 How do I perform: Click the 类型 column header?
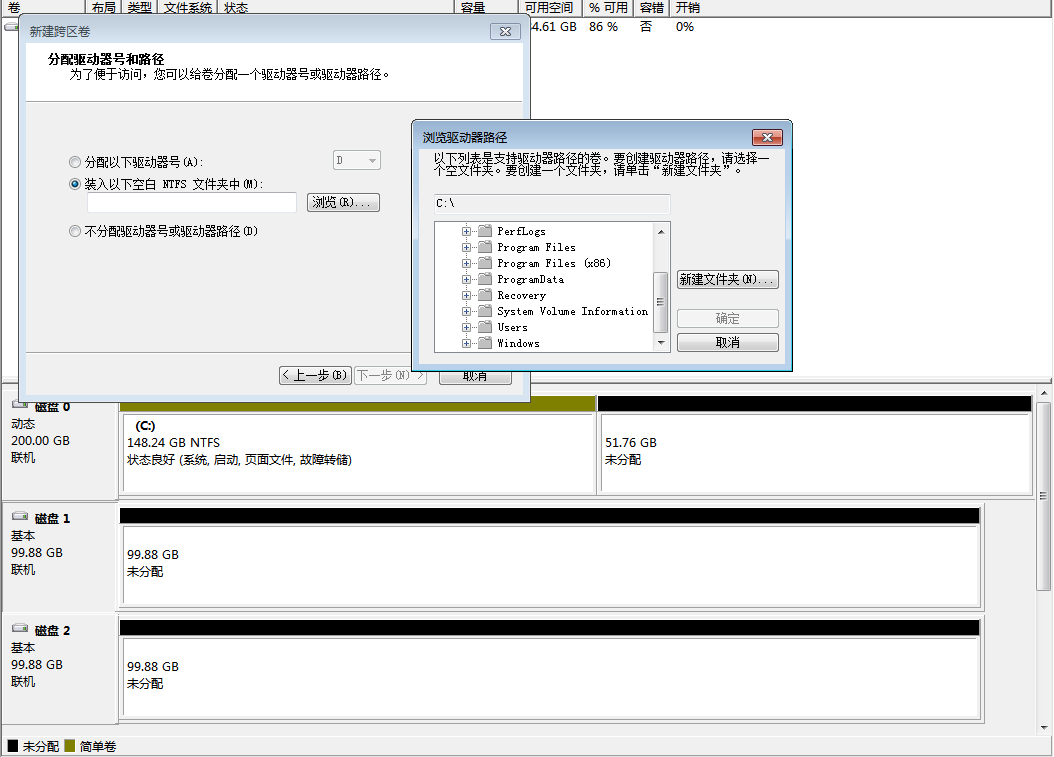pos(139,7)
